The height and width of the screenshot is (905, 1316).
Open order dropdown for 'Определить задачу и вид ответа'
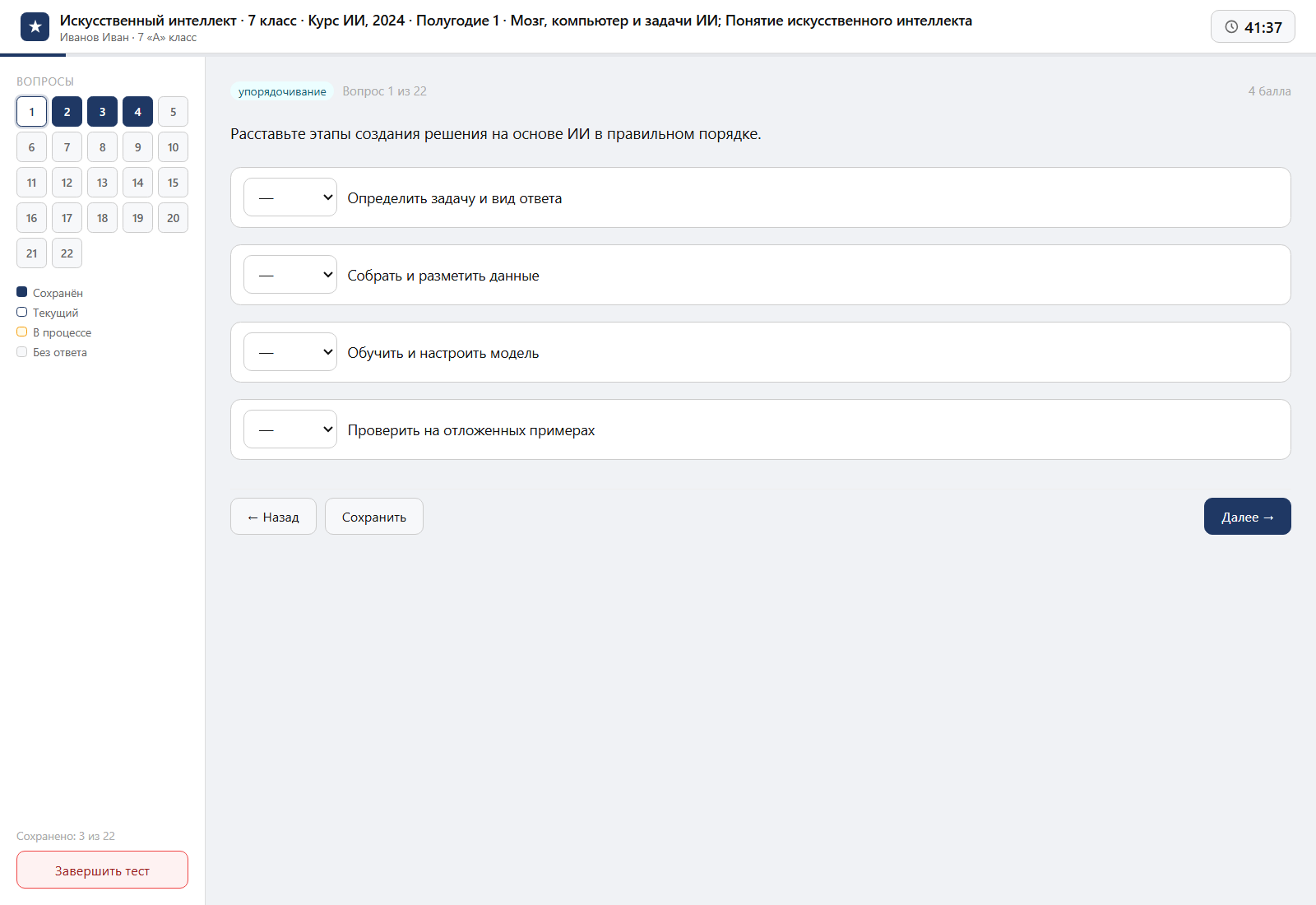pyautogui.click(x=290, y=197)
